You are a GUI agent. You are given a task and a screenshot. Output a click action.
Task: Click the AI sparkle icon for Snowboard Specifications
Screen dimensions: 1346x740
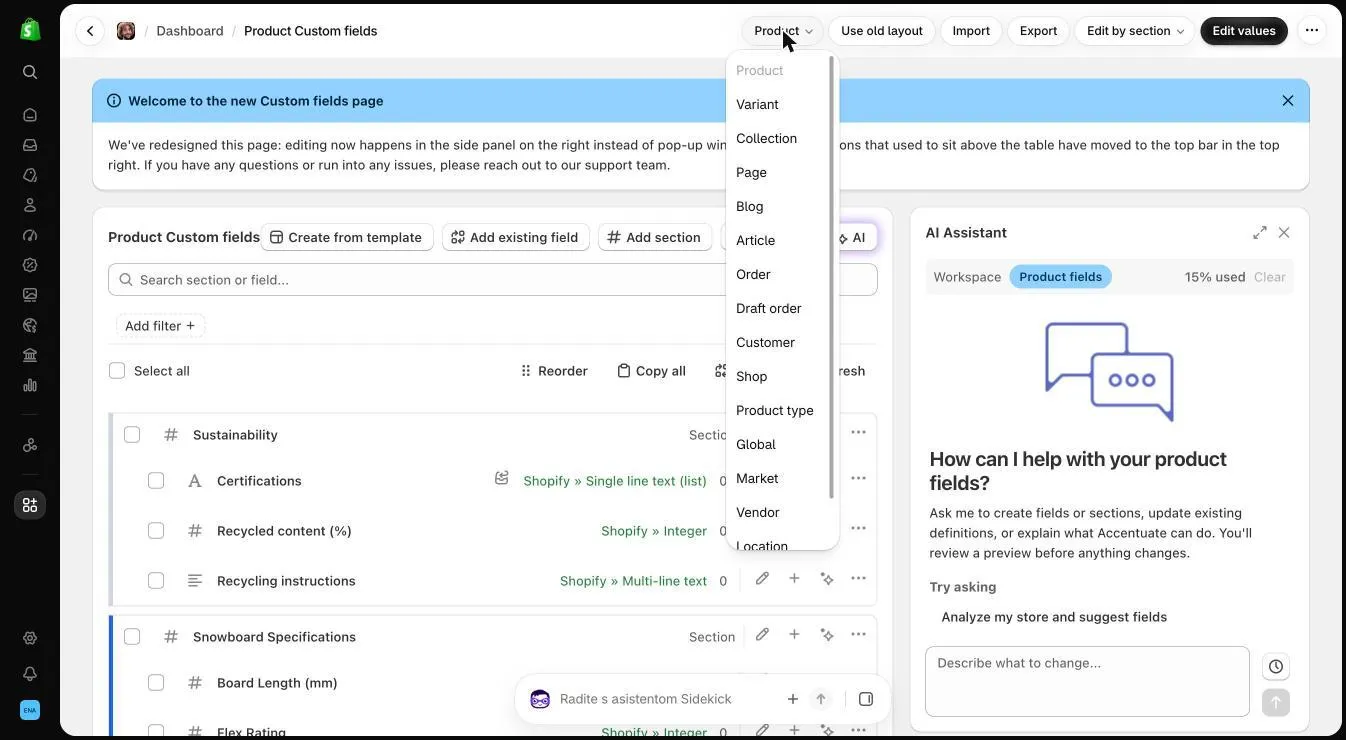coord(827,634)
